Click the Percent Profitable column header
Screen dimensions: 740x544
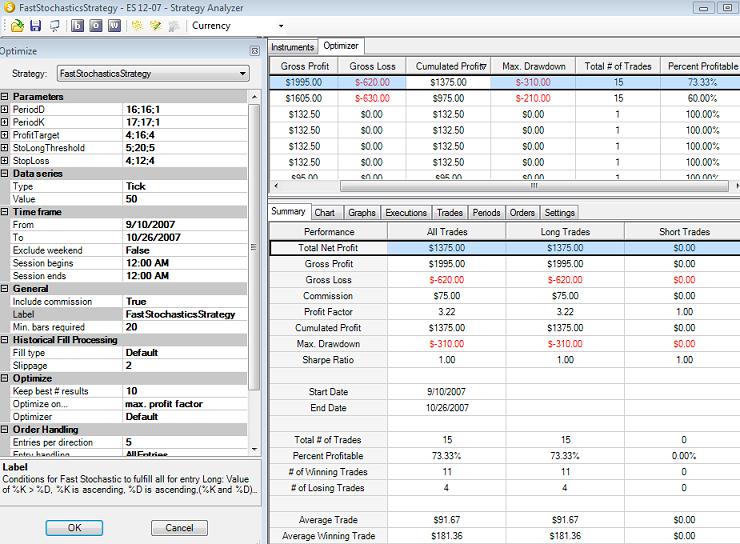tap(701, 67)
